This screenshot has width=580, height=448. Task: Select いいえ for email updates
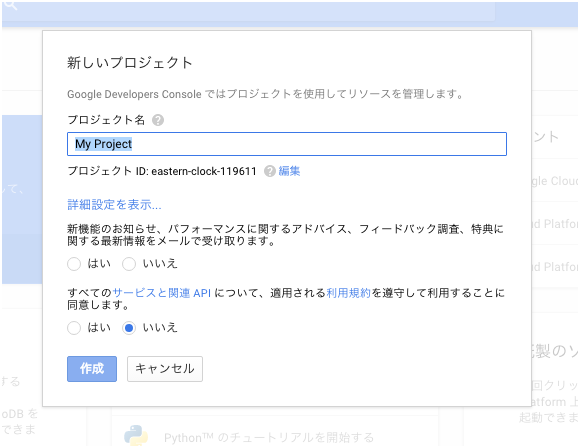129,264
